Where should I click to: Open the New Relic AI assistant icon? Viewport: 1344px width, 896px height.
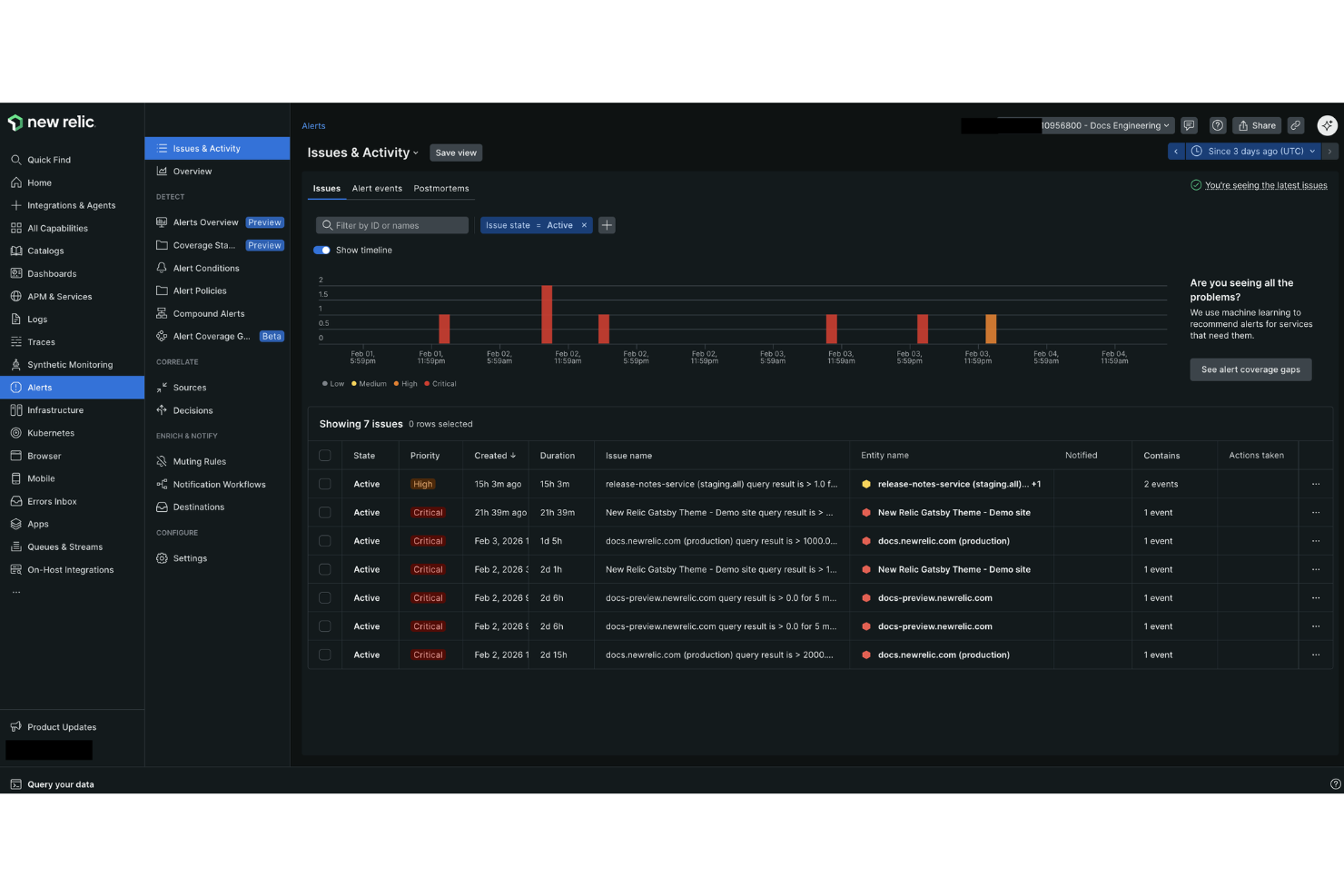coord(1327,125)
